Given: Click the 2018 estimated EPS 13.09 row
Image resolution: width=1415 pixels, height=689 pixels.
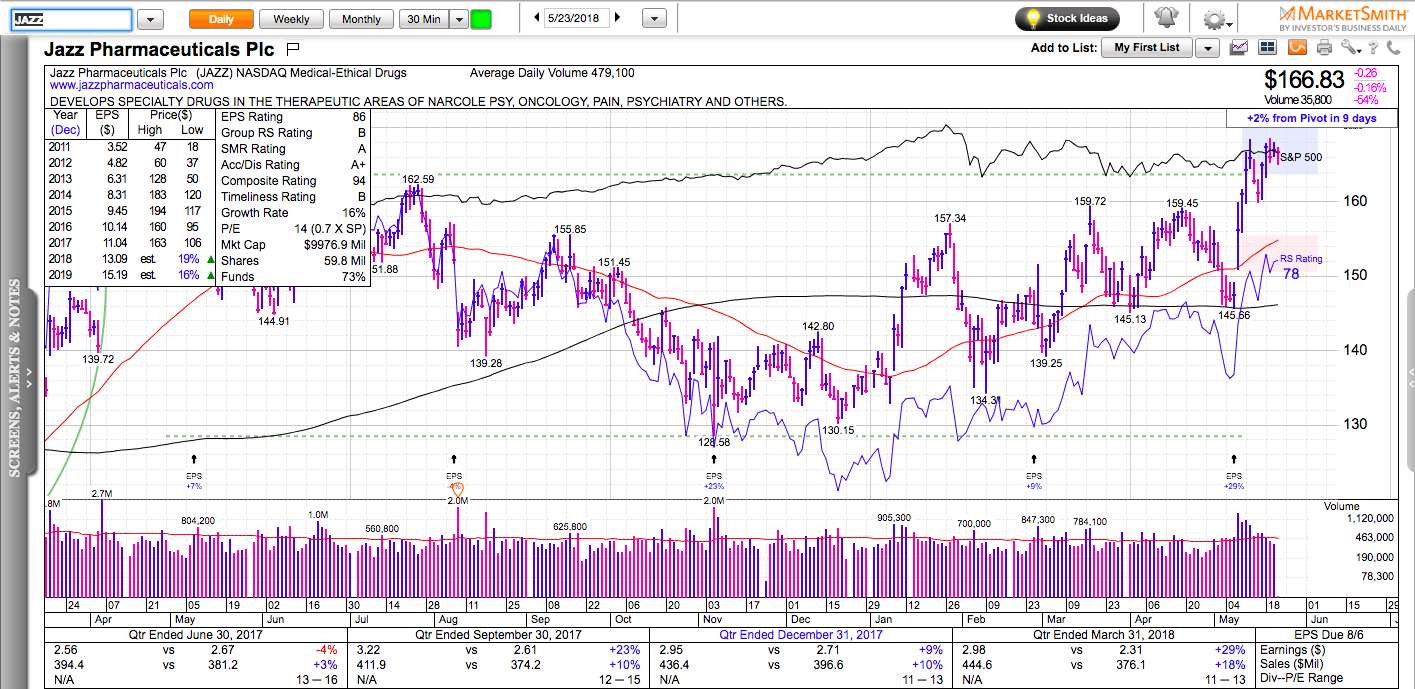Looking at the screenshot, I should [132, 259].
